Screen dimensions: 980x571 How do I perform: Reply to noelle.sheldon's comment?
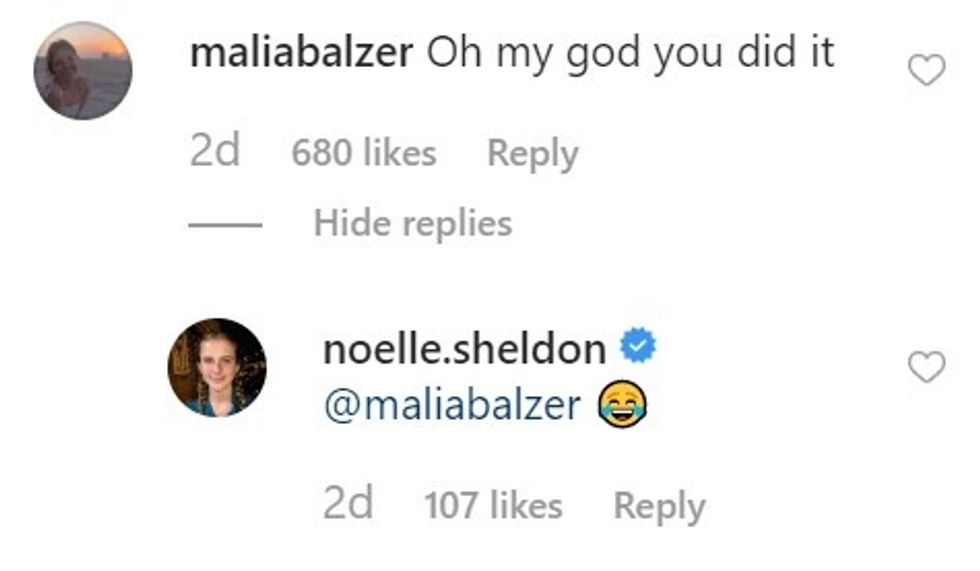point(659,506)
